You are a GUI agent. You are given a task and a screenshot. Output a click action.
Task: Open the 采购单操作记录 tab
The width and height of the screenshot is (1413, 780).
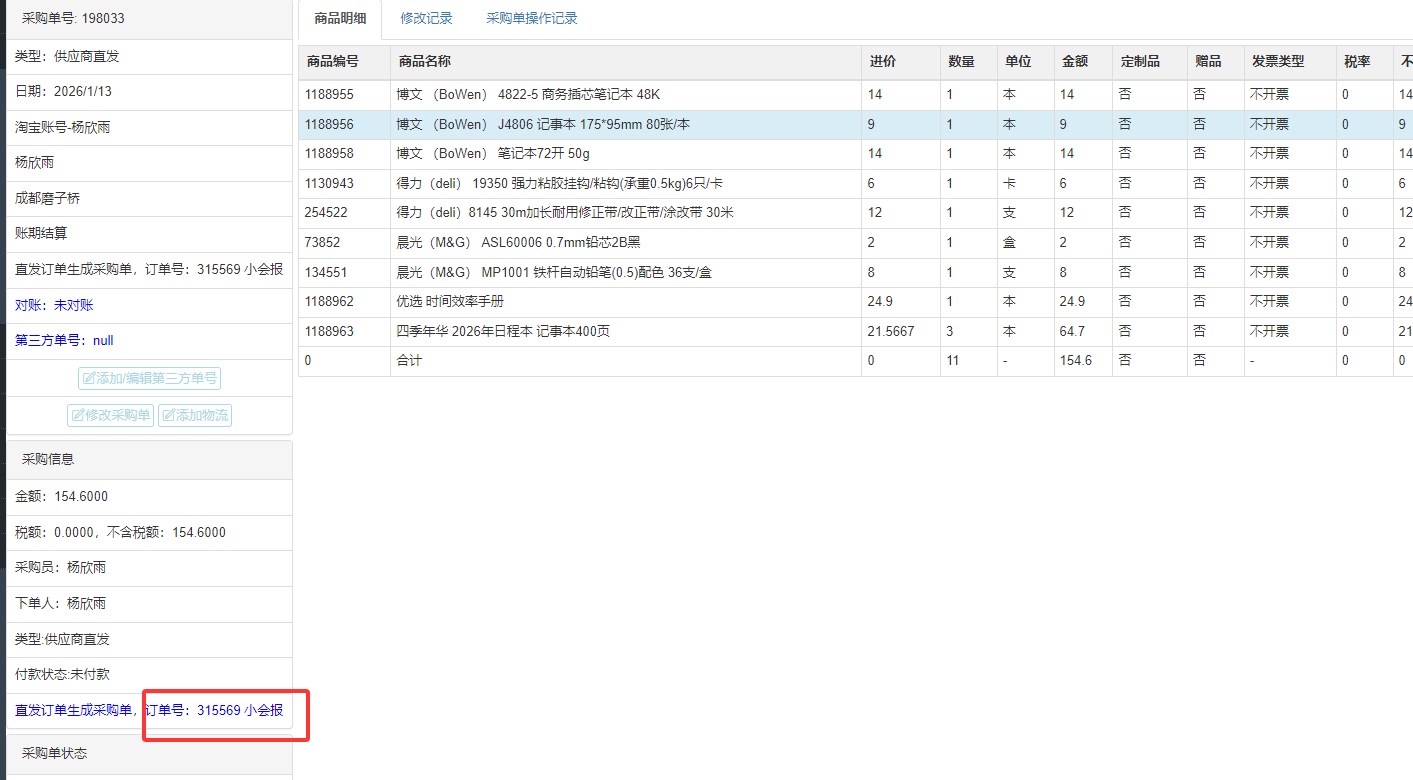click(x=531, y=18)
